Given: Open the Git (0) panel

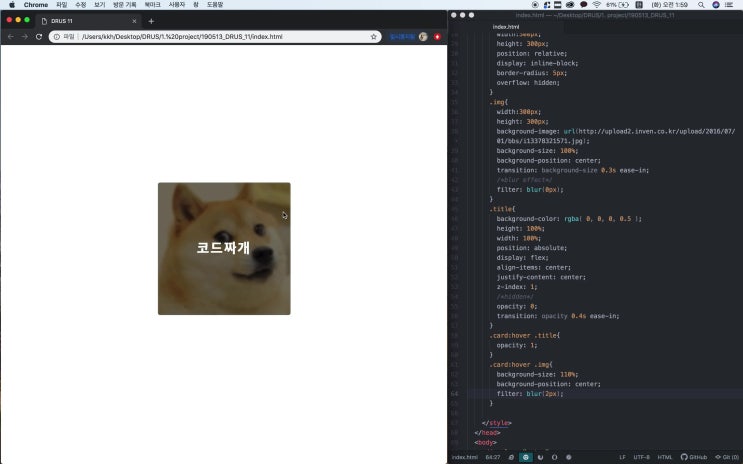Looking at the screenshot, I should coord(727,457).
